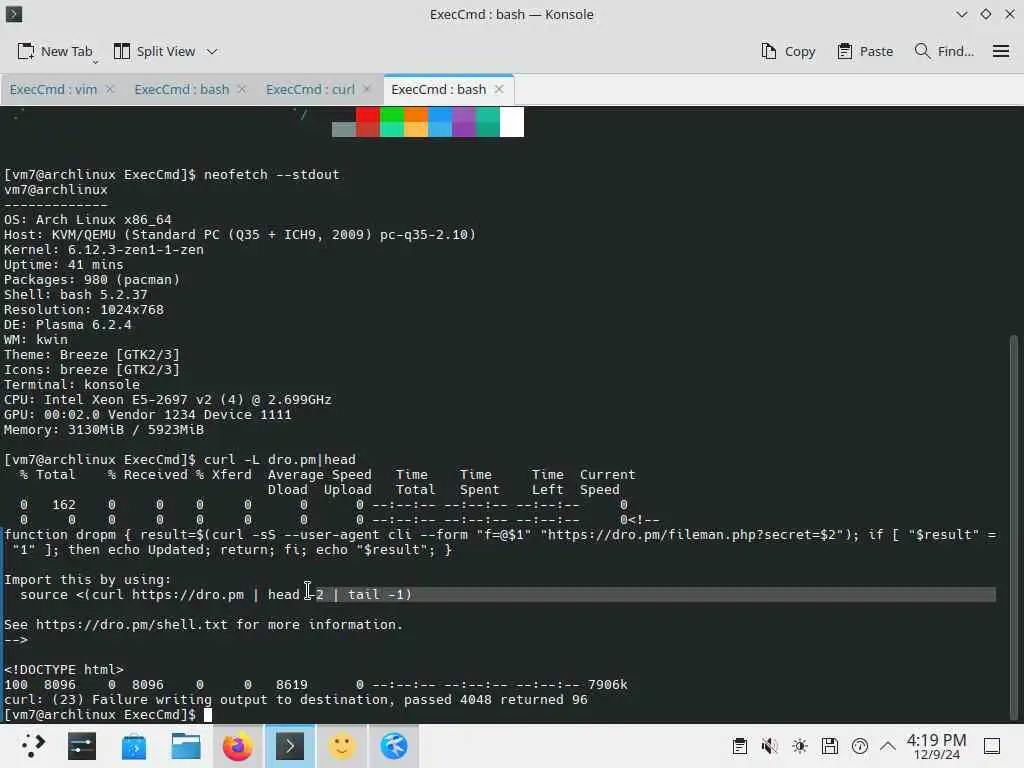Open the New Tab dropdown arrow
The height and width of the screenshot is (768, 1024).
95,62
